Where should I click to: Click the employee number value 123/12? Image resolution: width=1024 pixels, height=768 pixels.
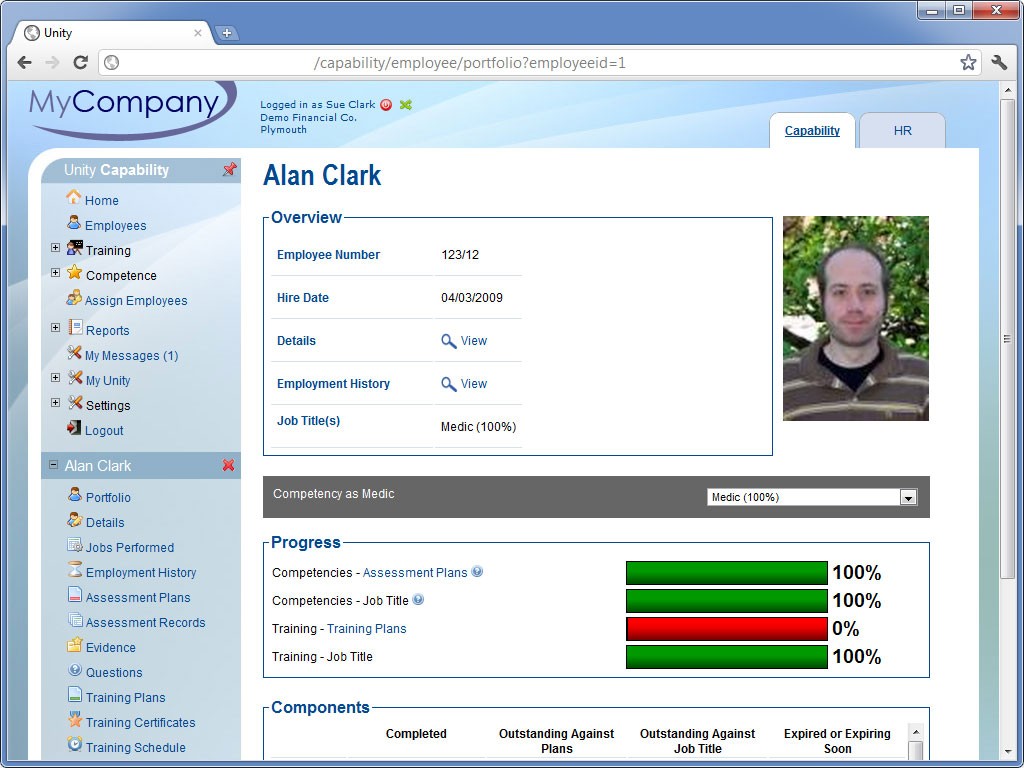tap(460, 255)
